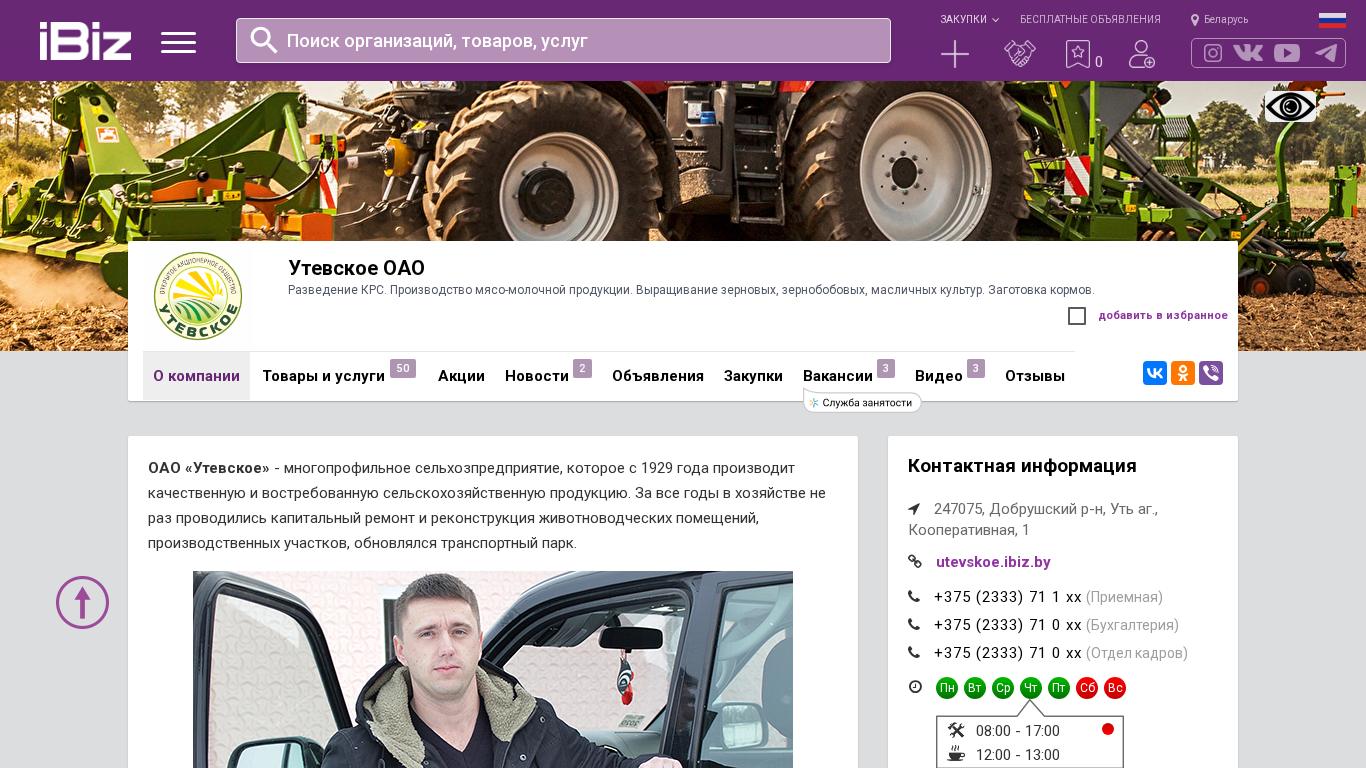This screenshot has height=768, width=1366.
Task: Select Tuesday (Вт) schedule day
Action: (x=975, y=688)
